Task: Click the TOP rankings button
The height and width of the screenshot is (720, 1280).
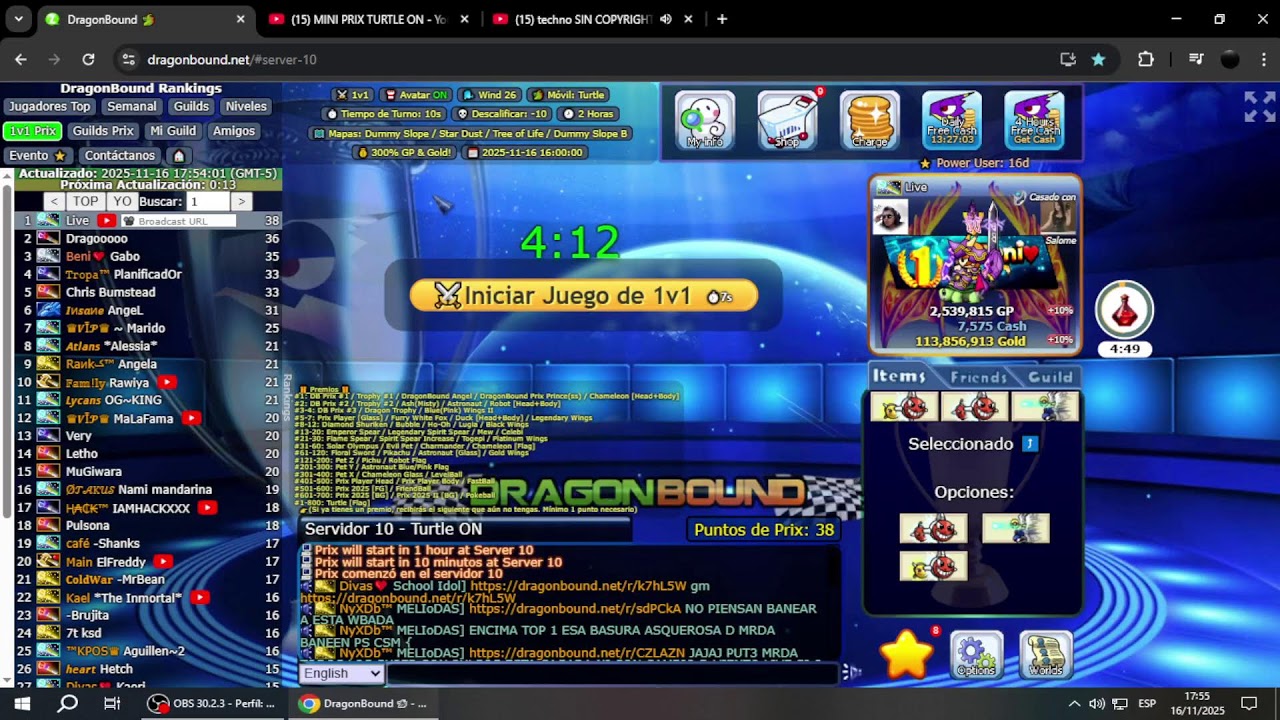Action: 86,202
